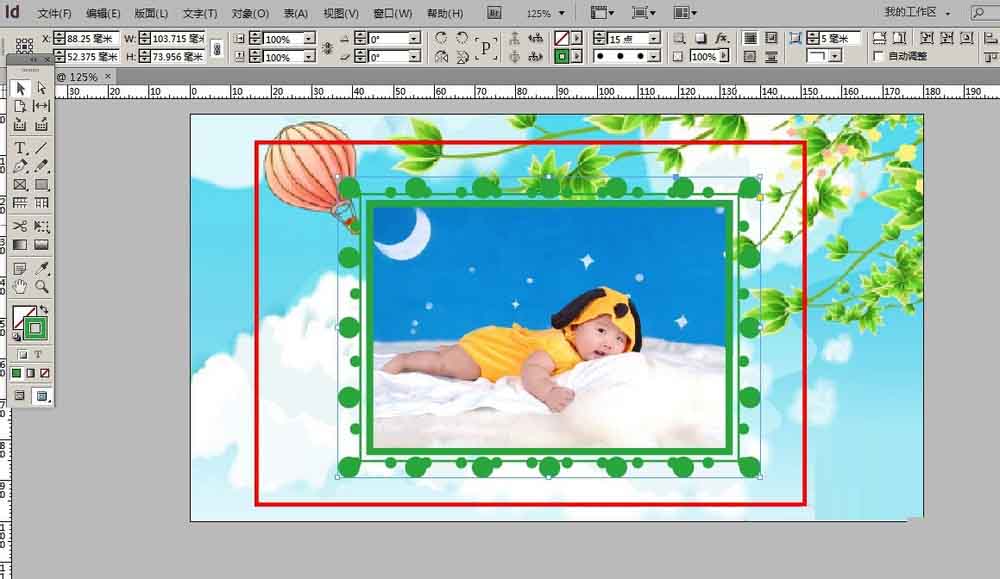This screenshot has width=1000, height=579.
Task: Select the Type tool
Action: pyautogui.click(x=20, y=148)
